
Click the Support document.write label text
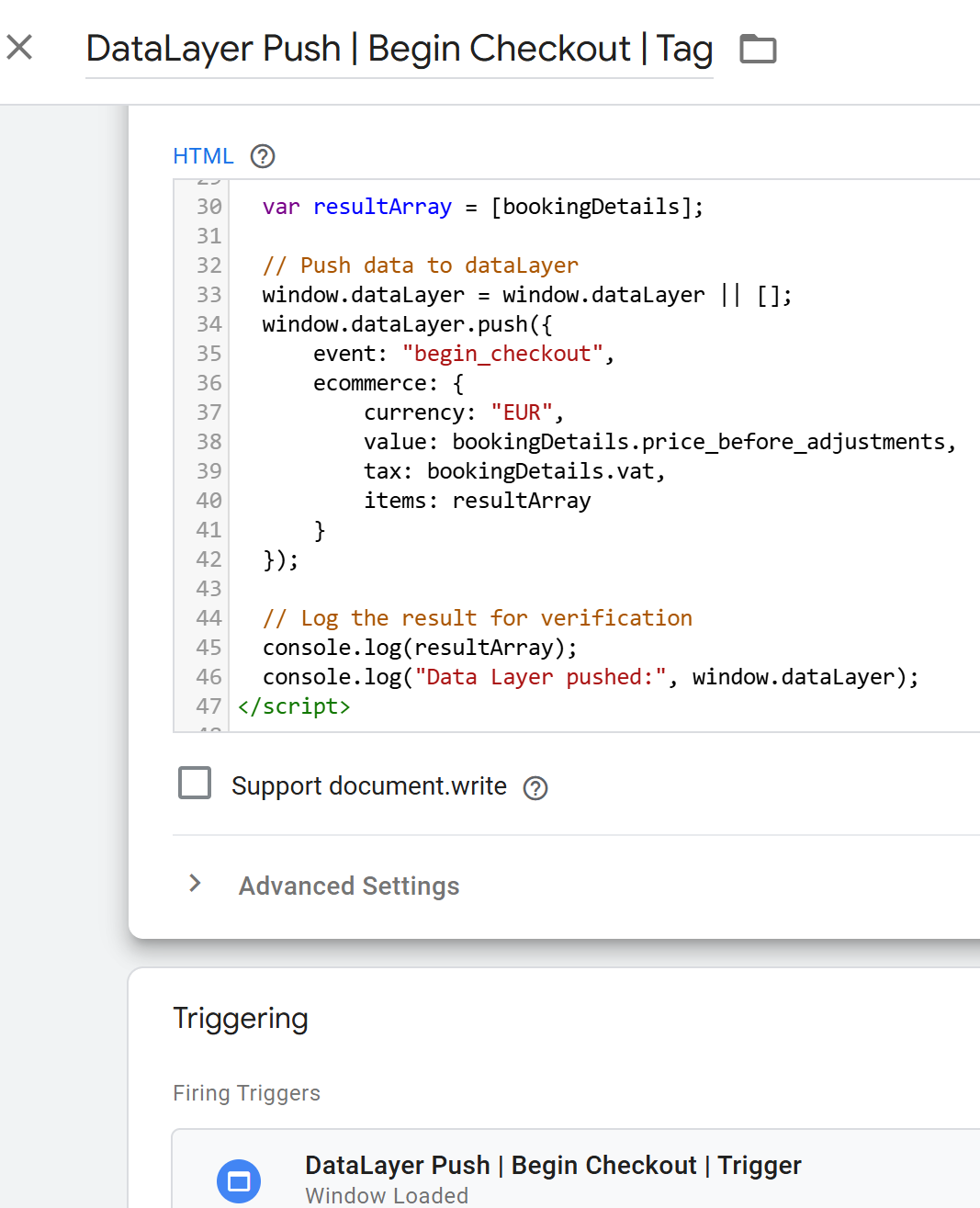368,786
